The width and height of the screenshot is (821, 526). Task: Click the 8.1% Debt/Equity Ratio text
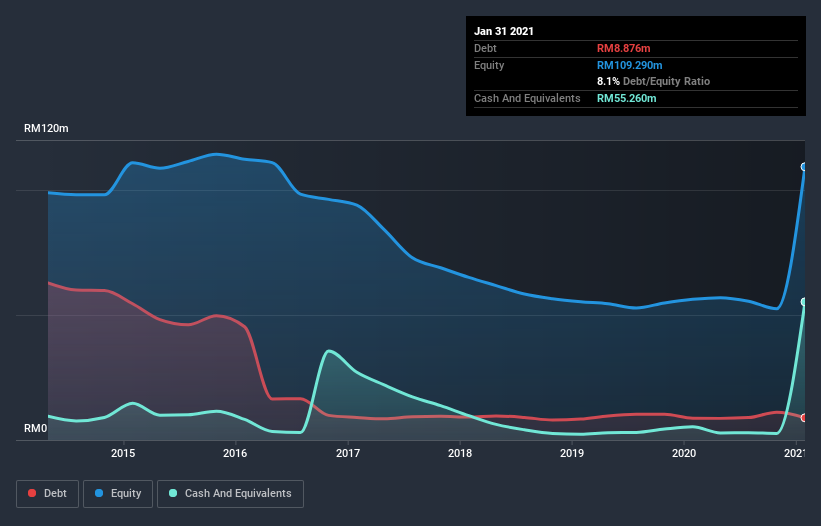(x=653, y=81)
